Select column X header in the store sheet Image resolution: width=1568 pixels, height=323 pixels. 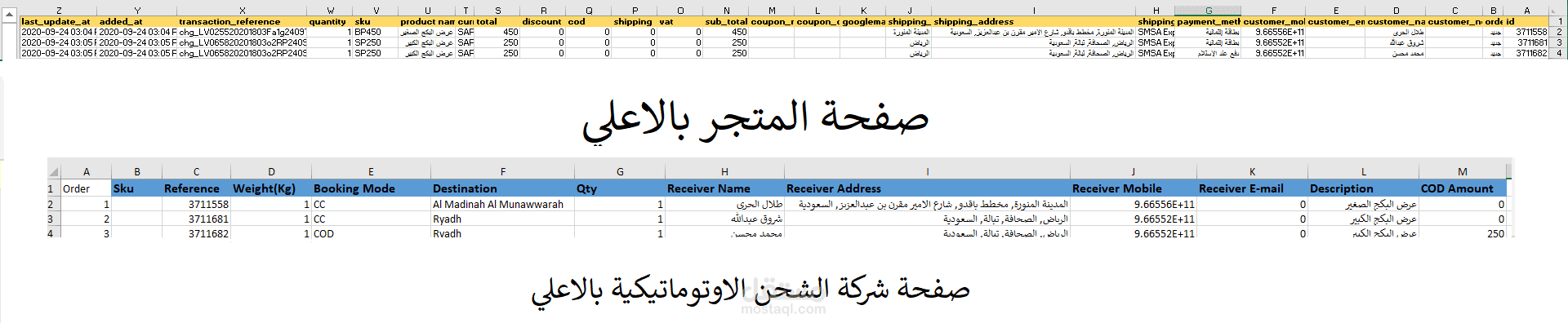242,11
